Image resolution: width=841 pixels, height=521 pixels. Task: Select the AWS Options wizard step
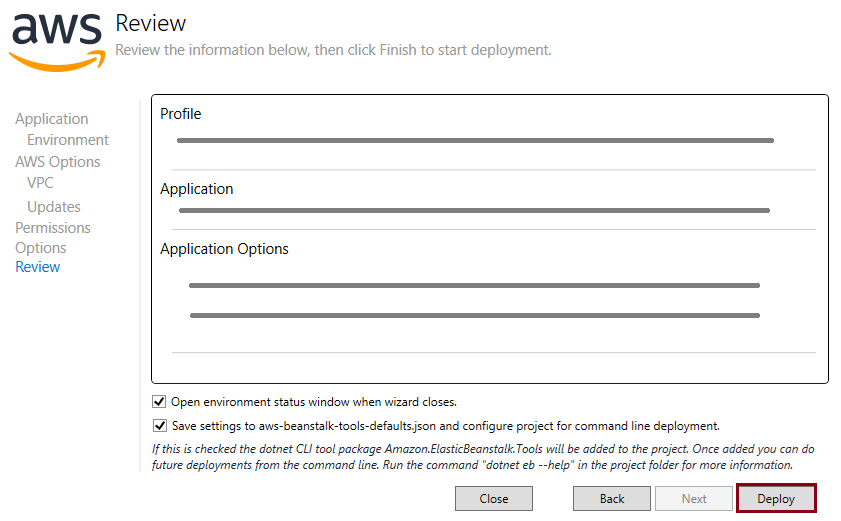pos(58,162)
